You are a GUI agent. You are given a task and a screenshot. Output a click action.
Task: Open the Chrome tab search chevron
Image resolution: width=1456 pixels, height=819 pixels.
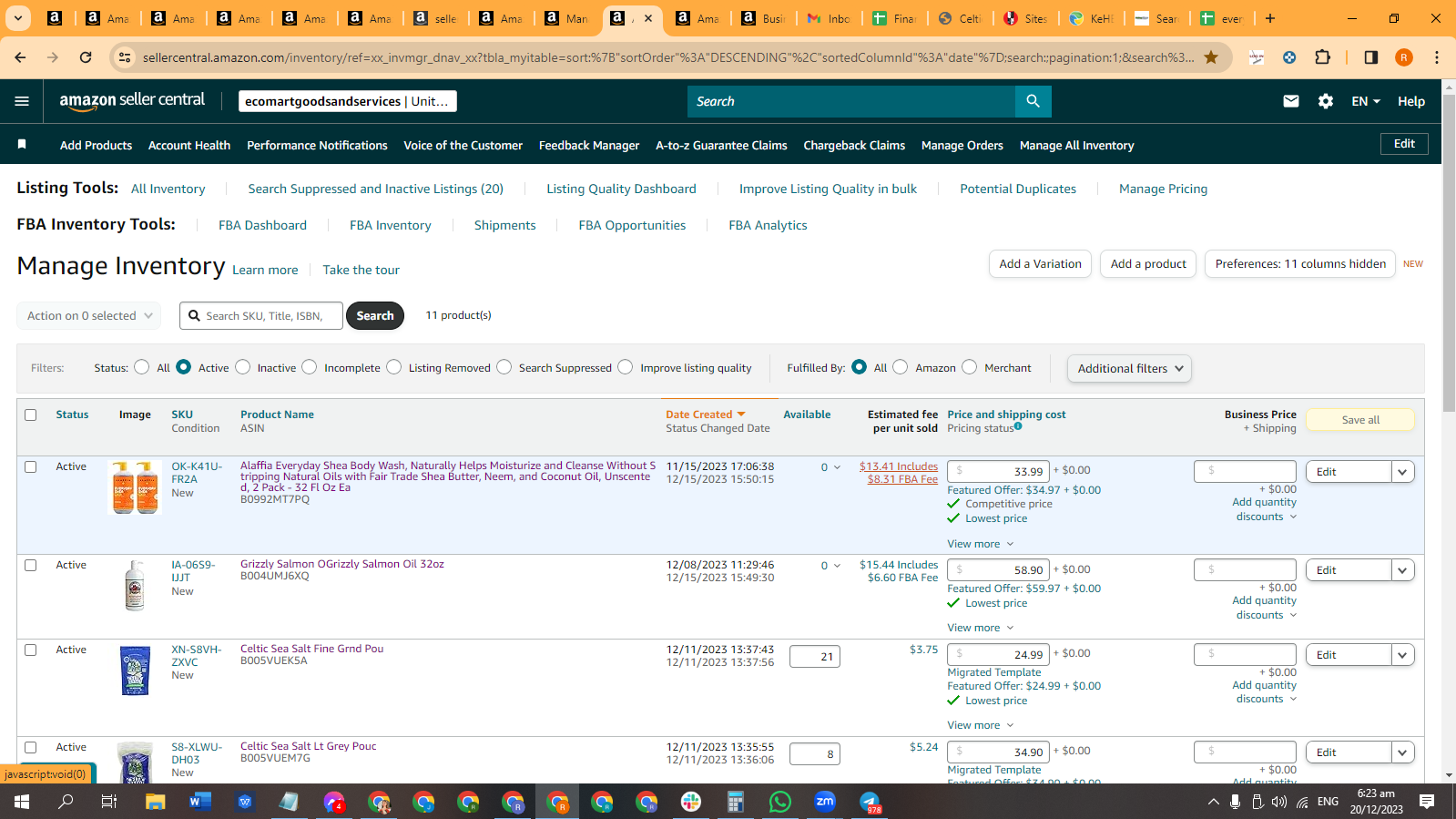click(x=18, y=18)
